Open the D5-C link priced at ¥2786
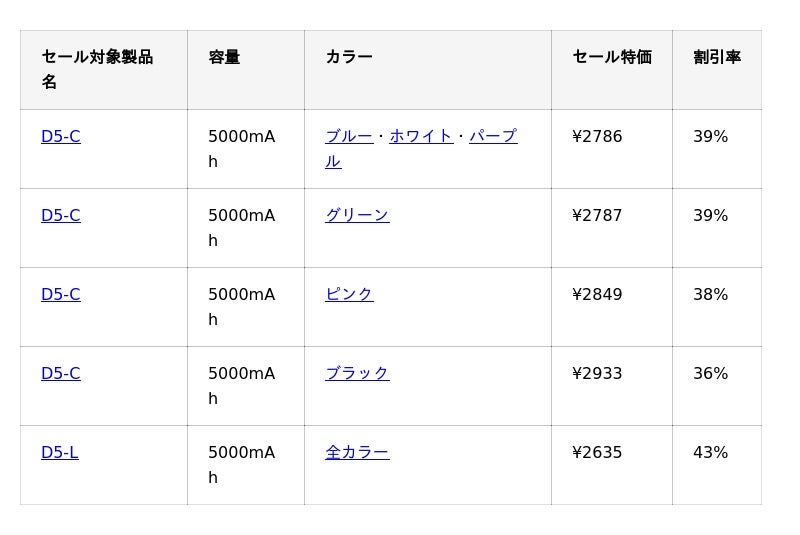The height and width of the screenshot is (535, 800). coord(60,137)
